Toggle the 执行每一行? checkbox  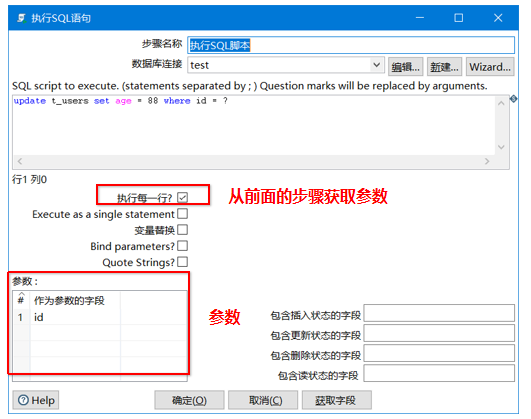183,197
